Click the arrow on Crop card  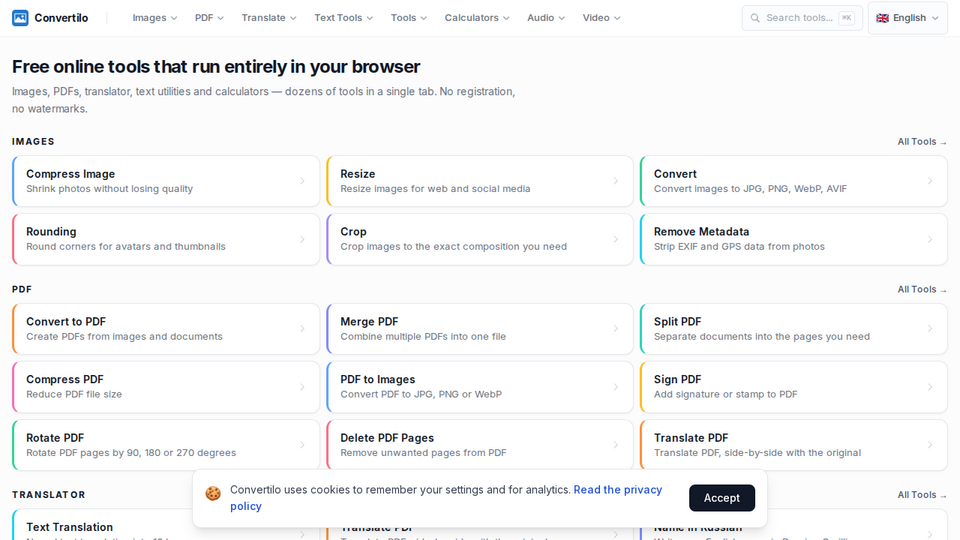click(x=616, y=239)
